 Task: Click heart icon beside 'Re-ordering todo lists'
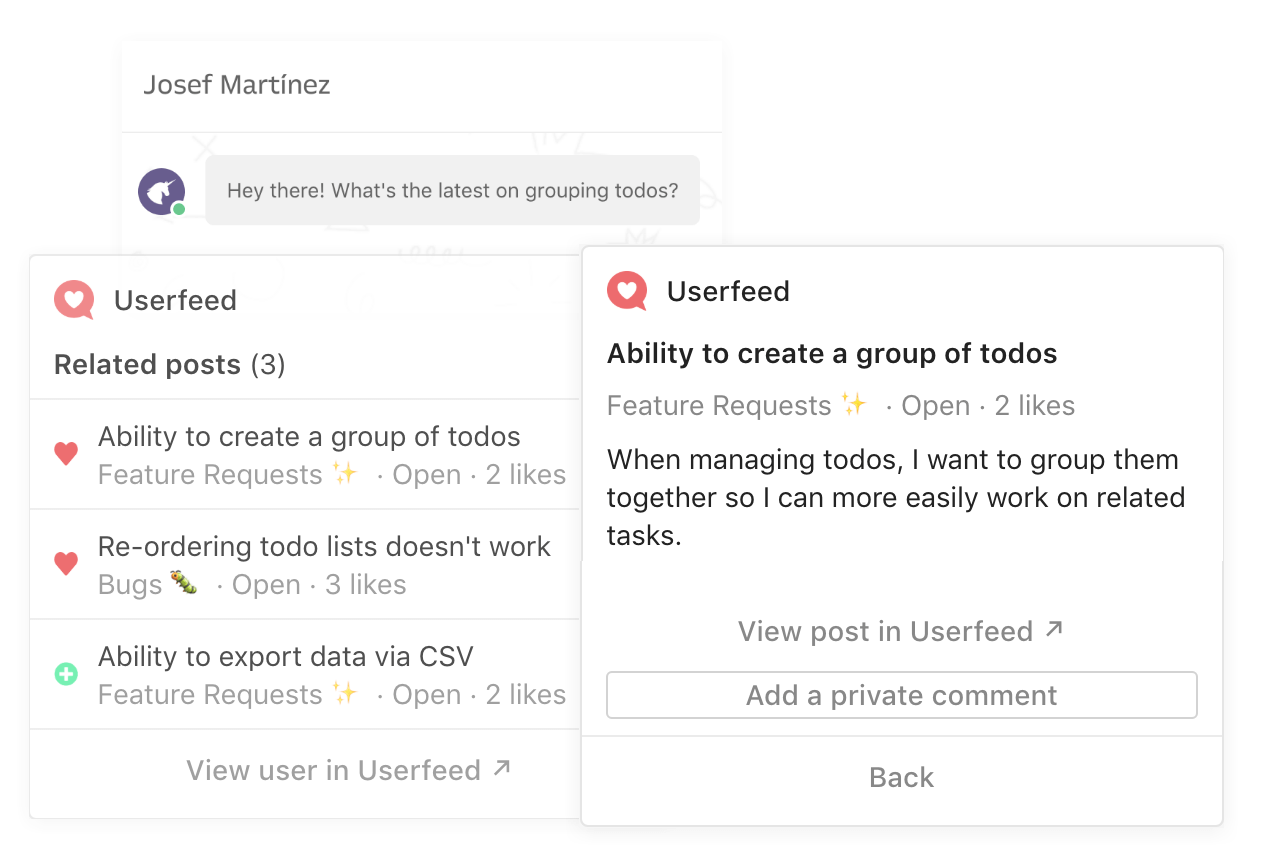(66, 564)
